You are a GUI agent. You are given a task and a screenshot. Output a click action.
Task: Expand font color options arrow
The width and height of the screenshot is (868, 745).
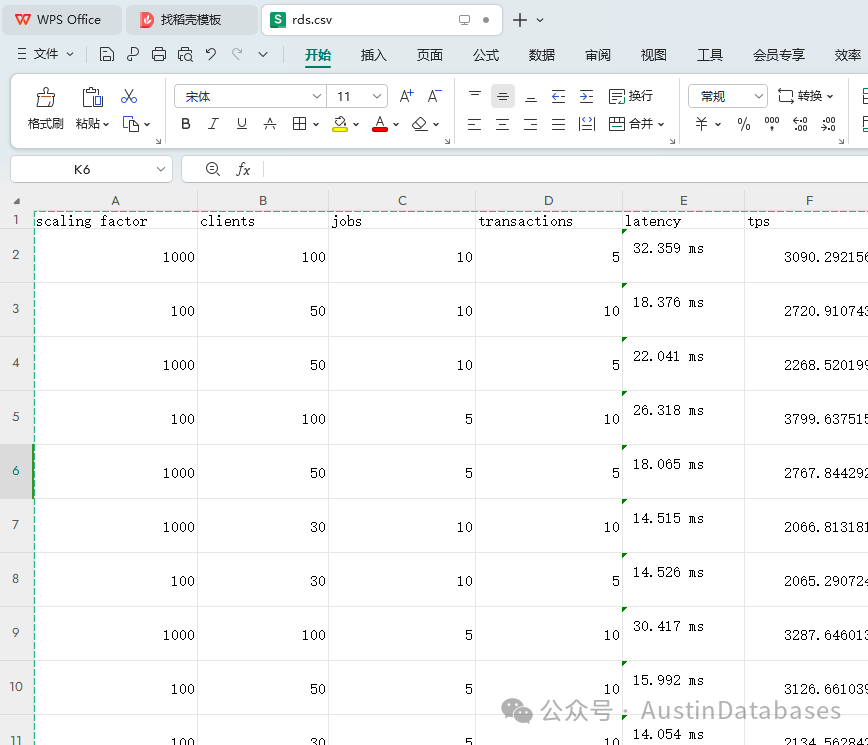396,125
